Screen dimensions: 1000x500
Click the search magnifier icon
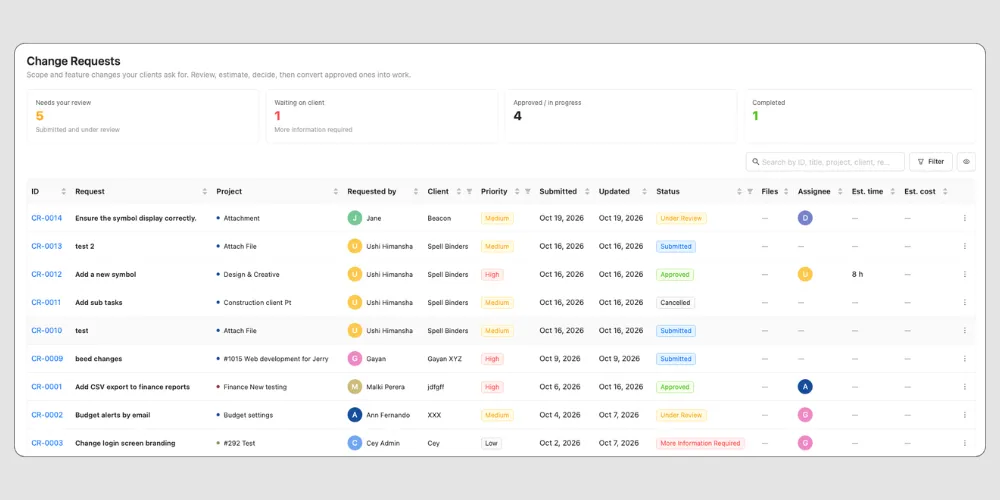click(x=756, y=162)
